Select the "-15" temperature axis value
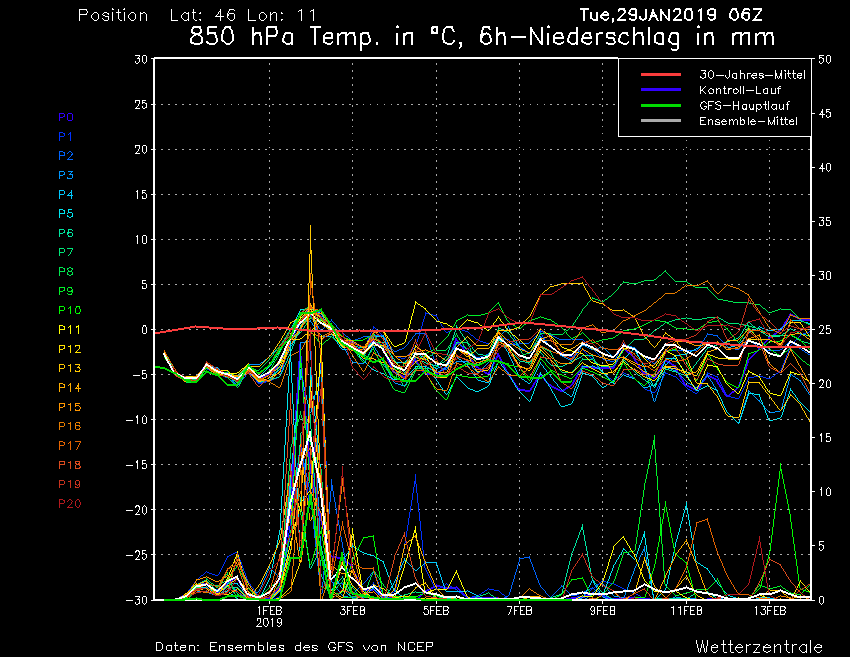 137,465
